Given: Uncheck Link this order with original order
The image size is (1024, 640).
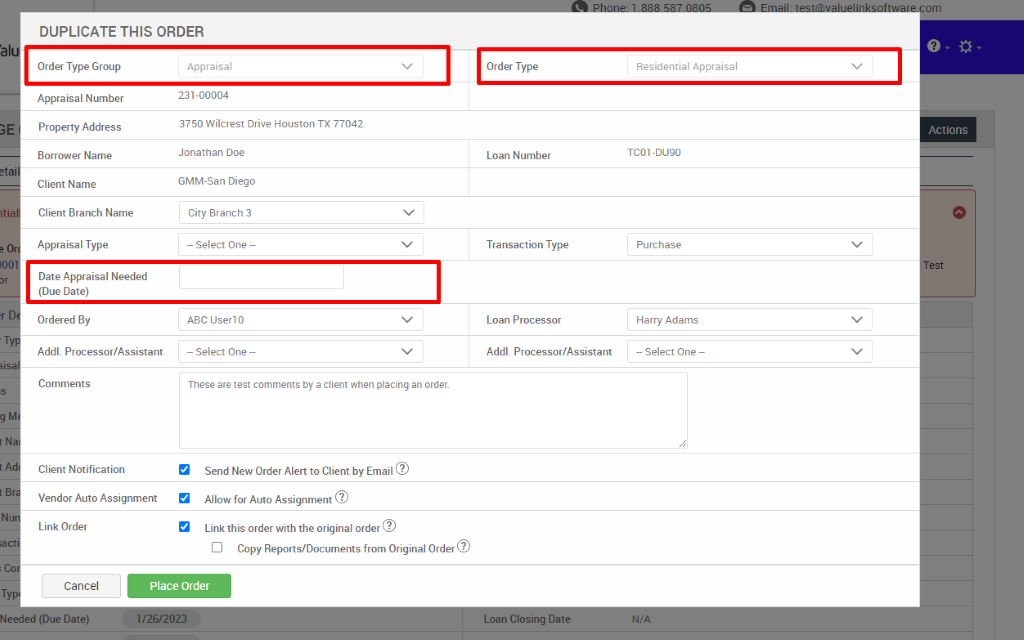Looking at the screenshot, I should tap(184, 527).
